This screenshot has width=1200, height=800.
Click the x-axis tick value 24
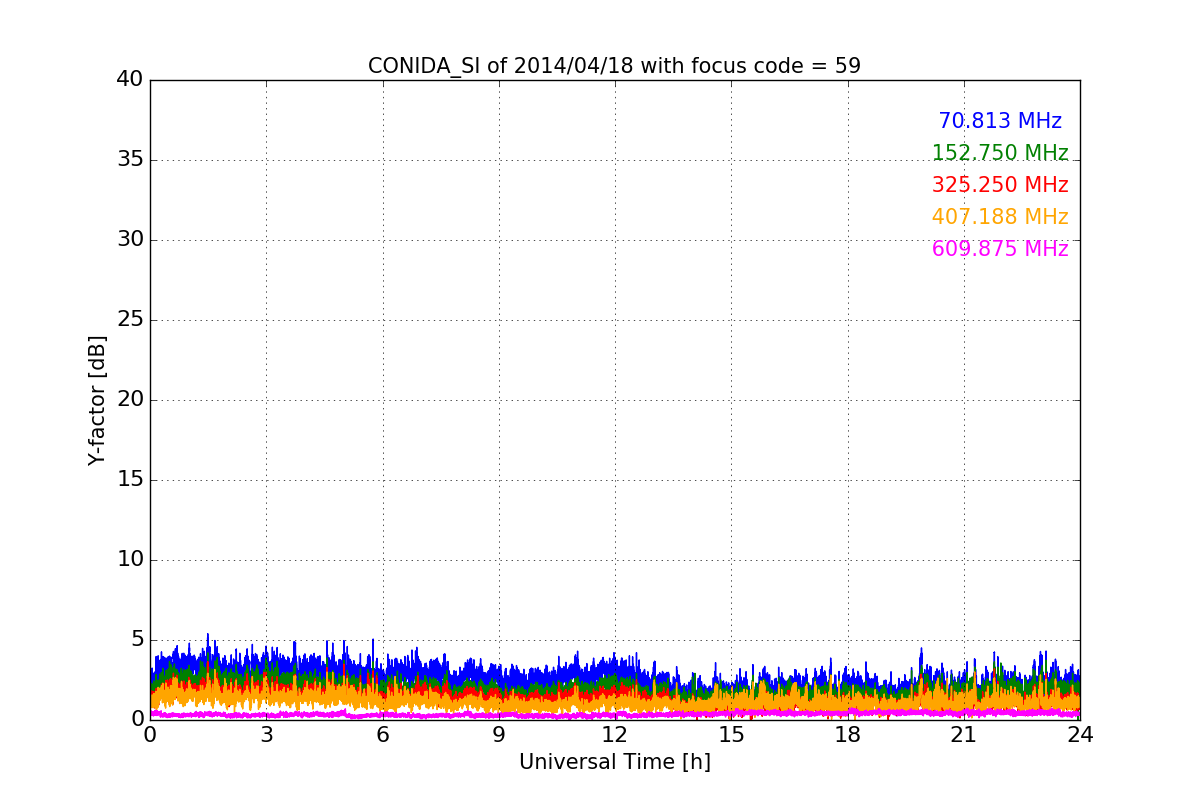pos(1080,735)
